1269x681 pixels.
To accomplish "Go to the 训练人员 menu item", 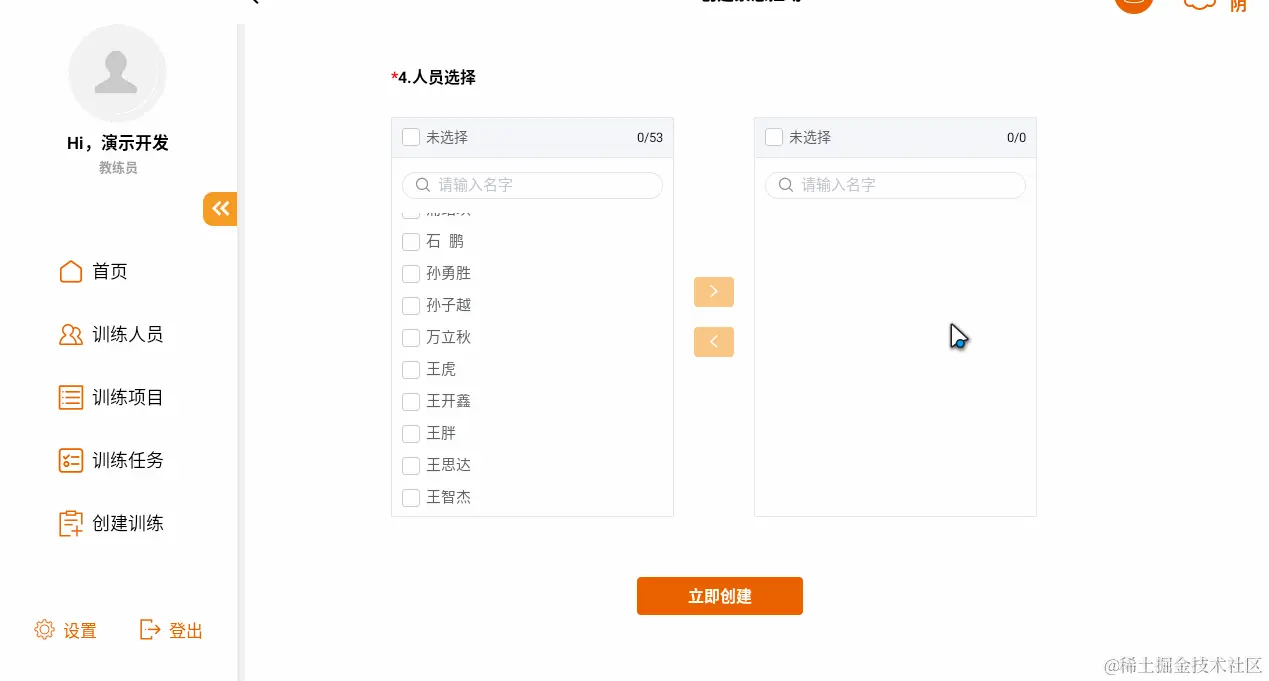I will [x=128, y=335].
